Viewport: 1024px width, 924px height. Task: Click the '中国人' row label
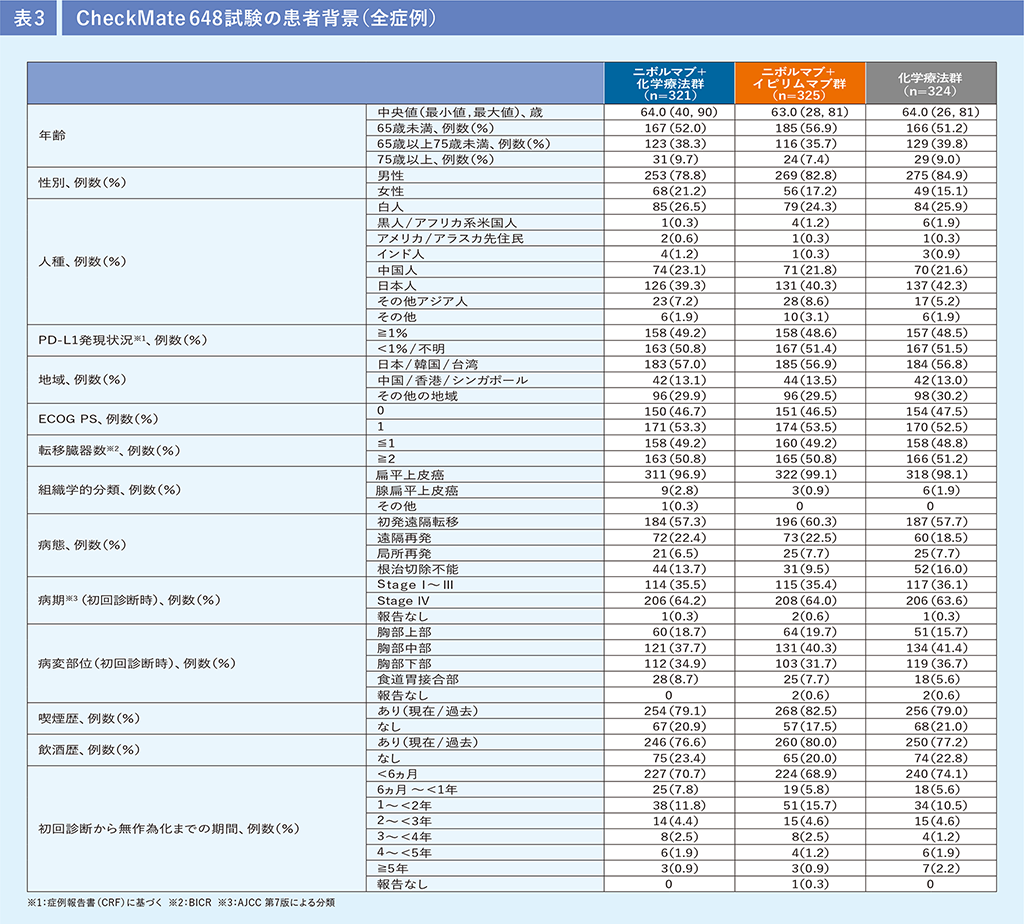(x=397, y=270)
